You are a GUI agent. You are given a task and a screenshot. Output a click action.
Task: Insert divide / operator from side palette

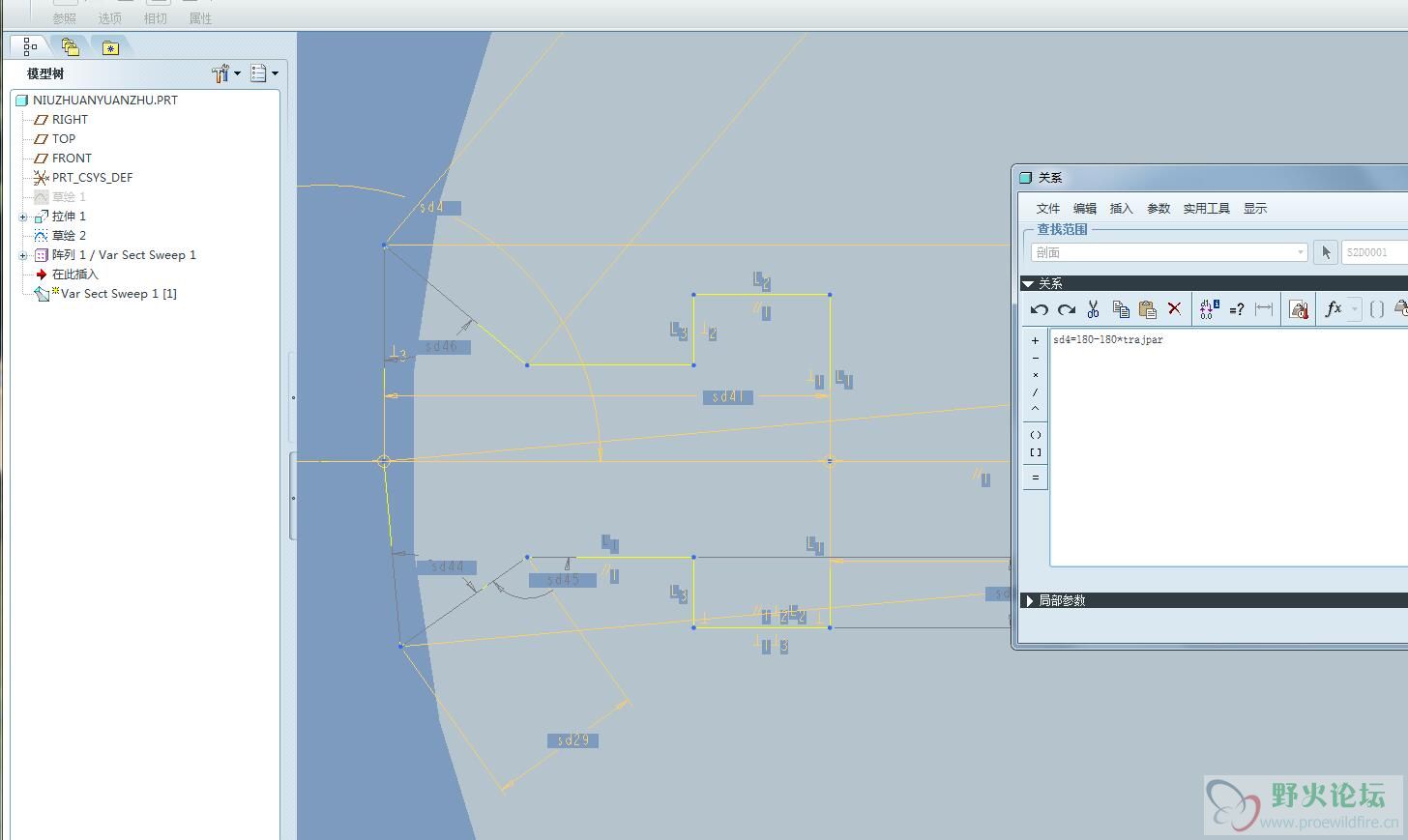(1036, 392)
